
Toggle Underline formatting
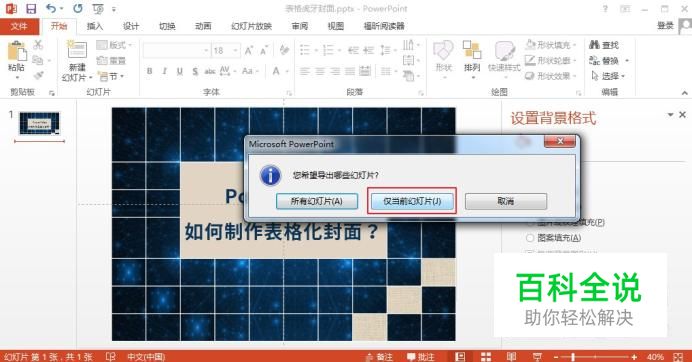tap(180, 71)
